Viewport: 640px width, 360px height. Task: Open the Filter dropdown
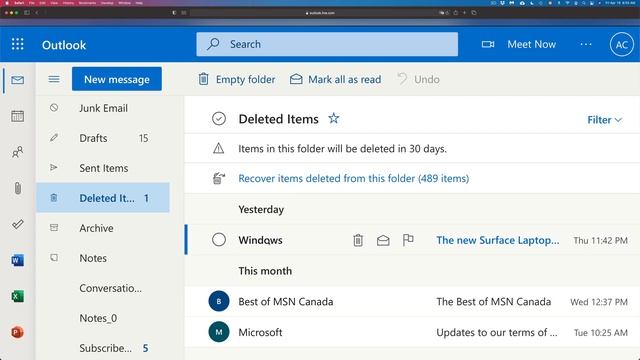click(x=604, y=120)
